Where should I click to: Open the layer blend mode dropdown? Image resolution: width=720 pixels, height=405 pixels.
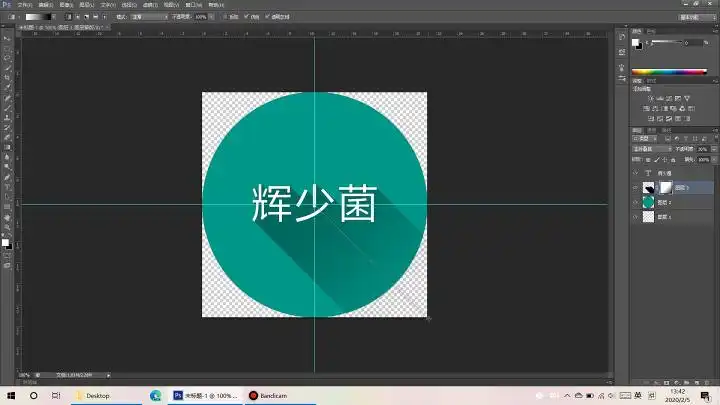(648, 148)
